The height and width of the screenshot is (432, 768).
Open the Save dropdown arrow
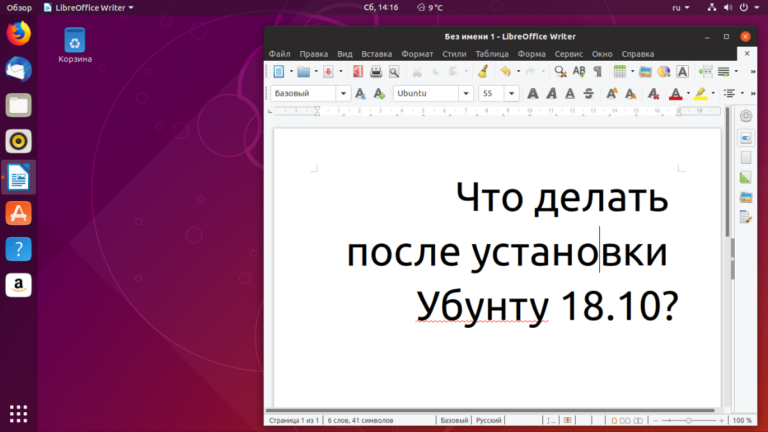click(341, 72)
